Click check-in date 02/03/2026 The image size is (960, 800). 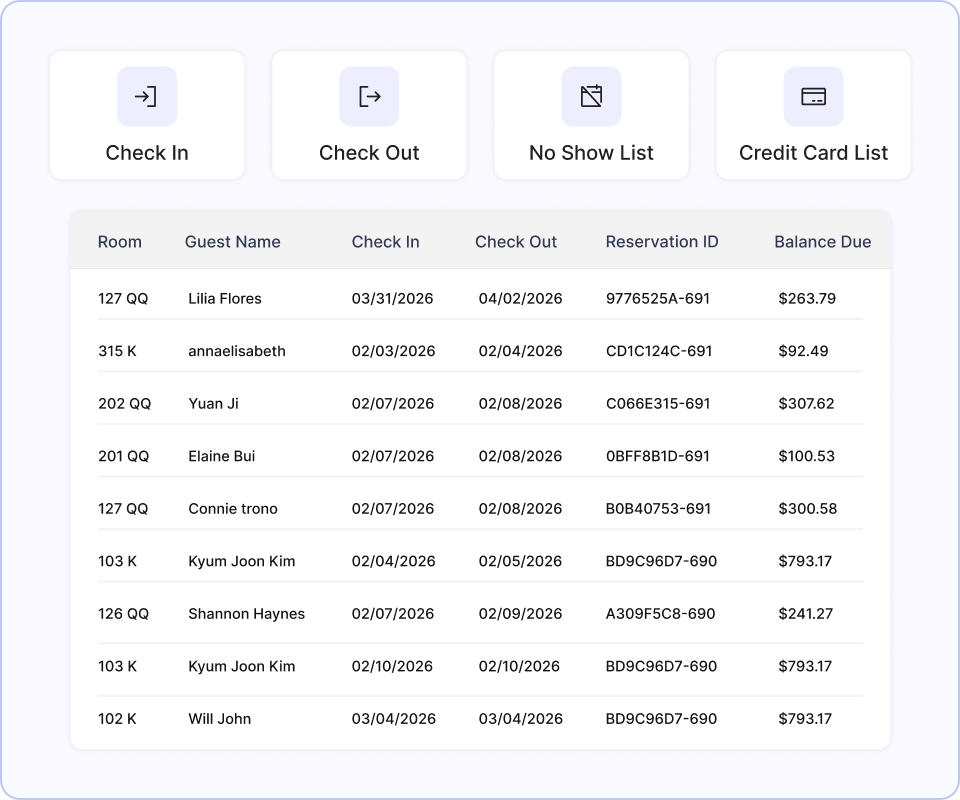coord(394,351)
